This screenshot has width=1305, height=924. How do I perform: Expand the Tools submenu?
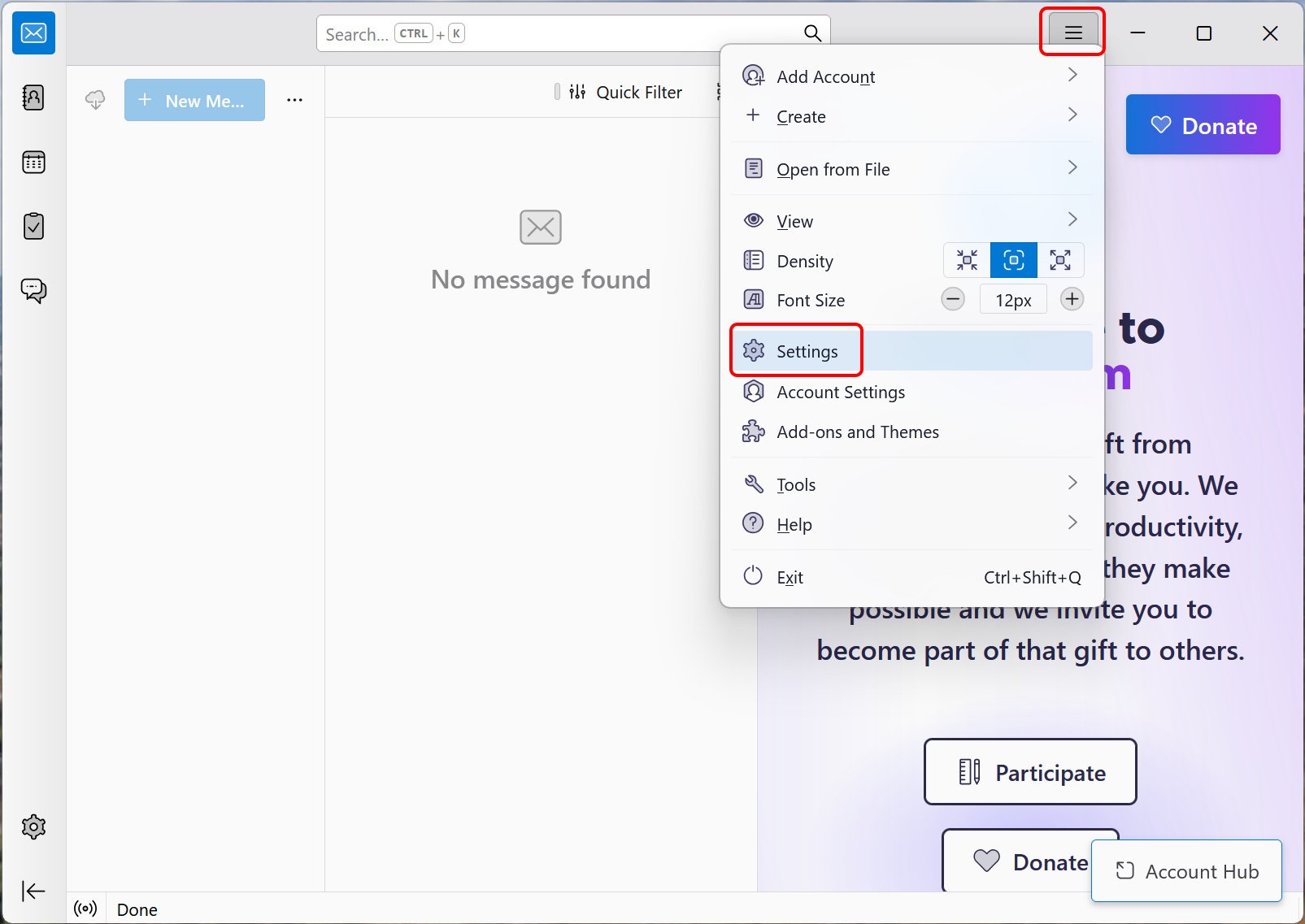(912, 484)
